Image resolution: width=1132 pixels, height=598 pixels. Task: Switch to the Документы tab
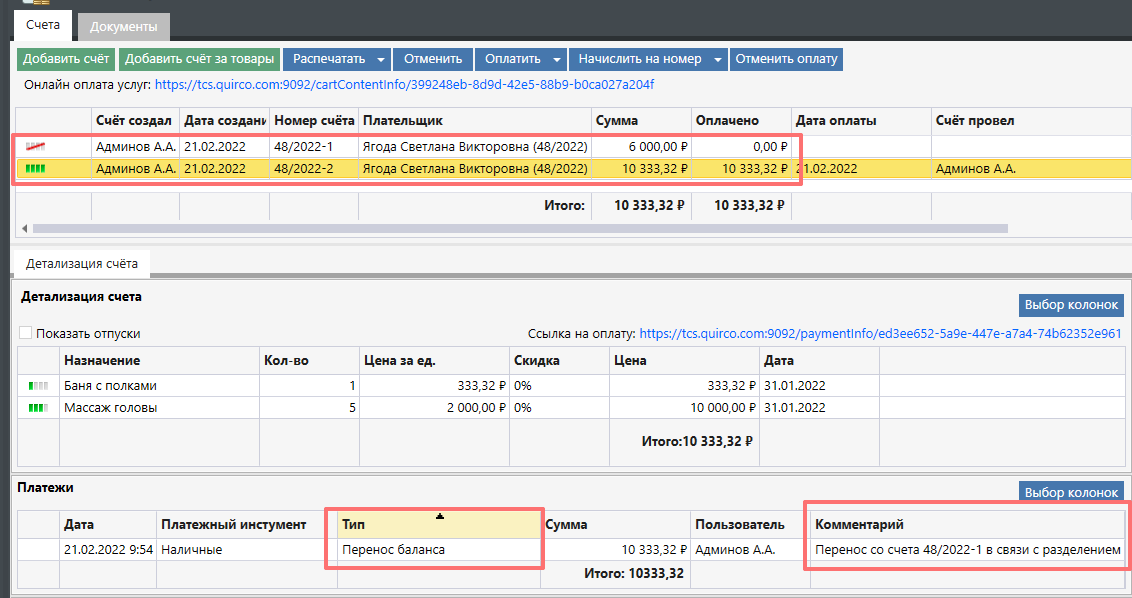pos(124,26)
